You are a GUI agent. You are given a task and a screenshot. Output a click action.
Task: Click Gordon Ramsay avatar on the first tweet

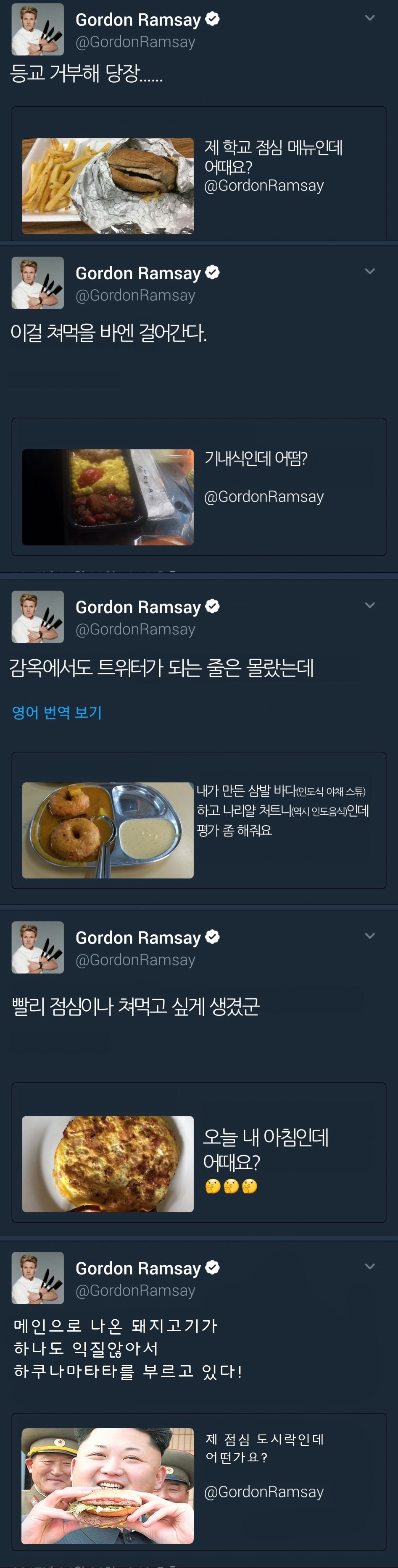pyautogui.click(x=38, y=29)
